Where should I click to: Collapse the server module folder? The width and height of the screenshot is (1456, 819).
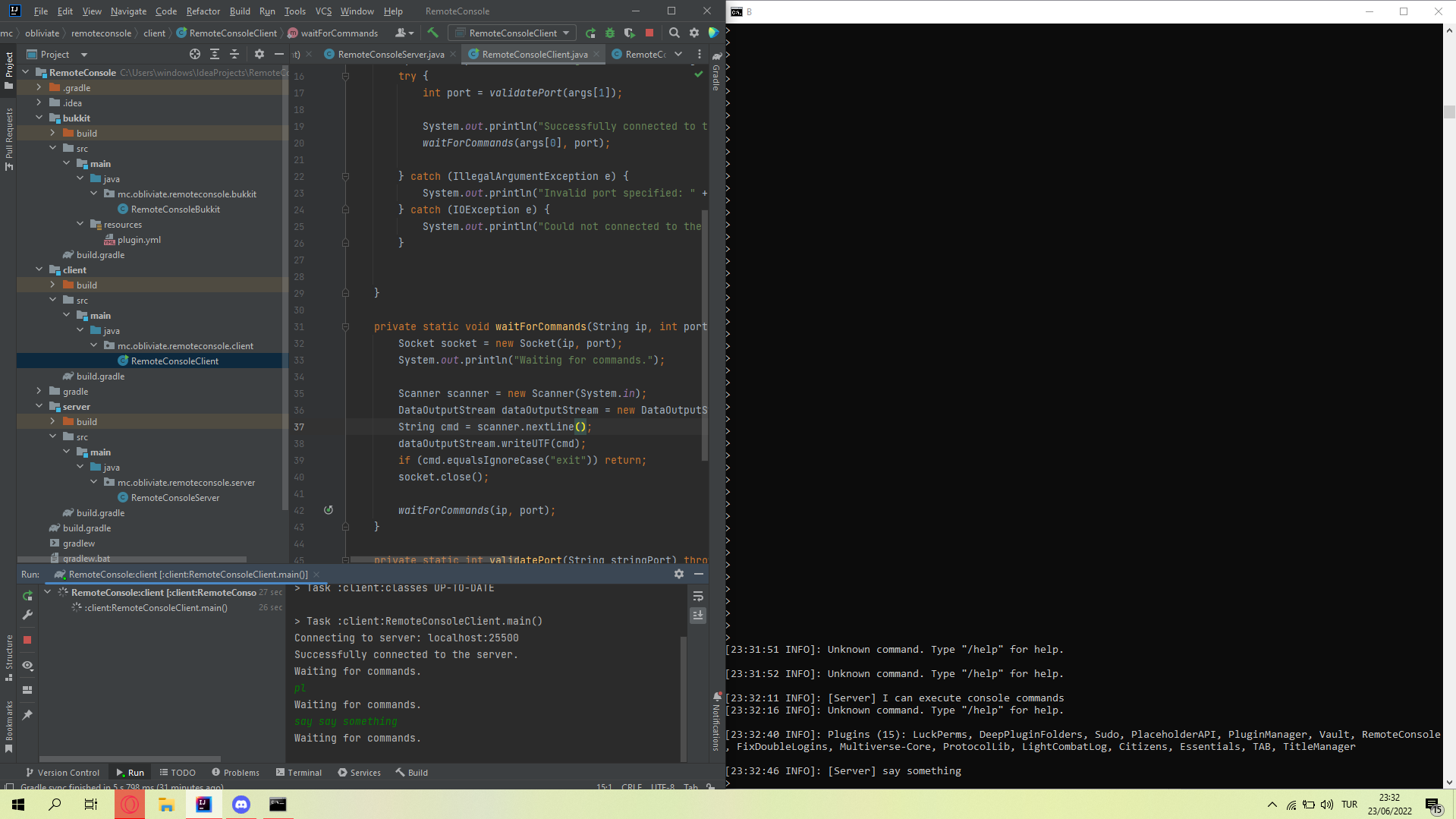[39, 406]
